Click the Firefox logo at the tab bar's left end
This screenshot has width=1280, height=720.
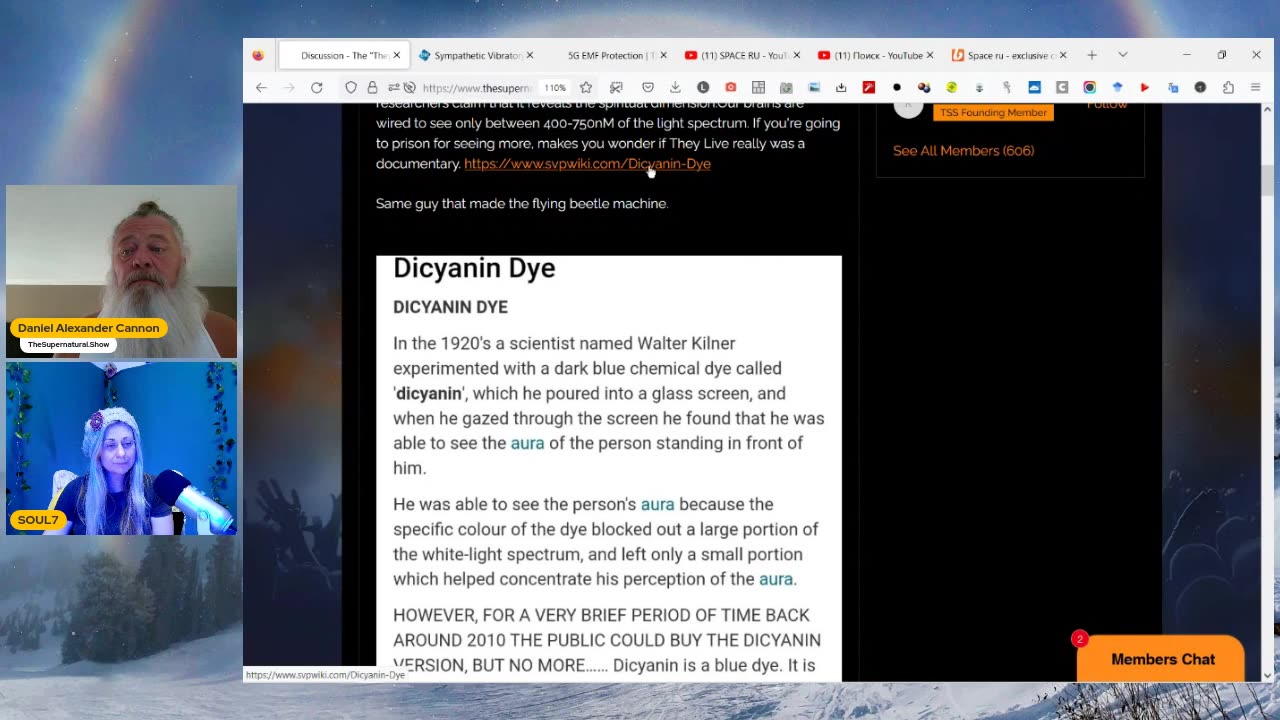(x=258, y=55)
